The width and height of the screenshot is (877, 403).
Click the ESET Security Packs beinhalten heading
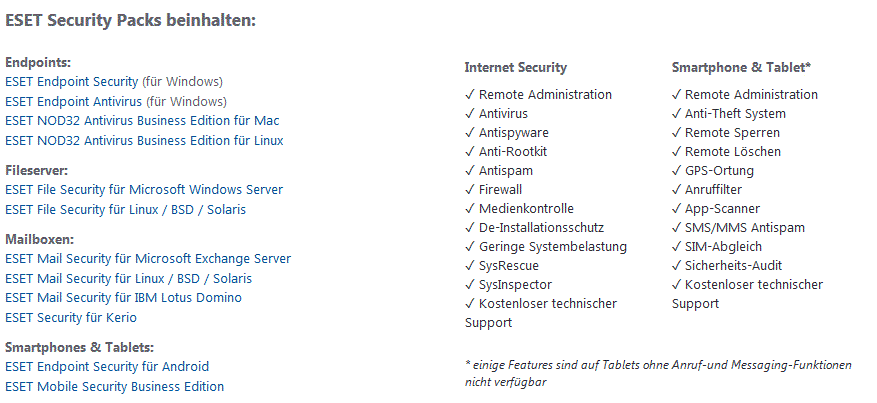click(x=130, y=20)
